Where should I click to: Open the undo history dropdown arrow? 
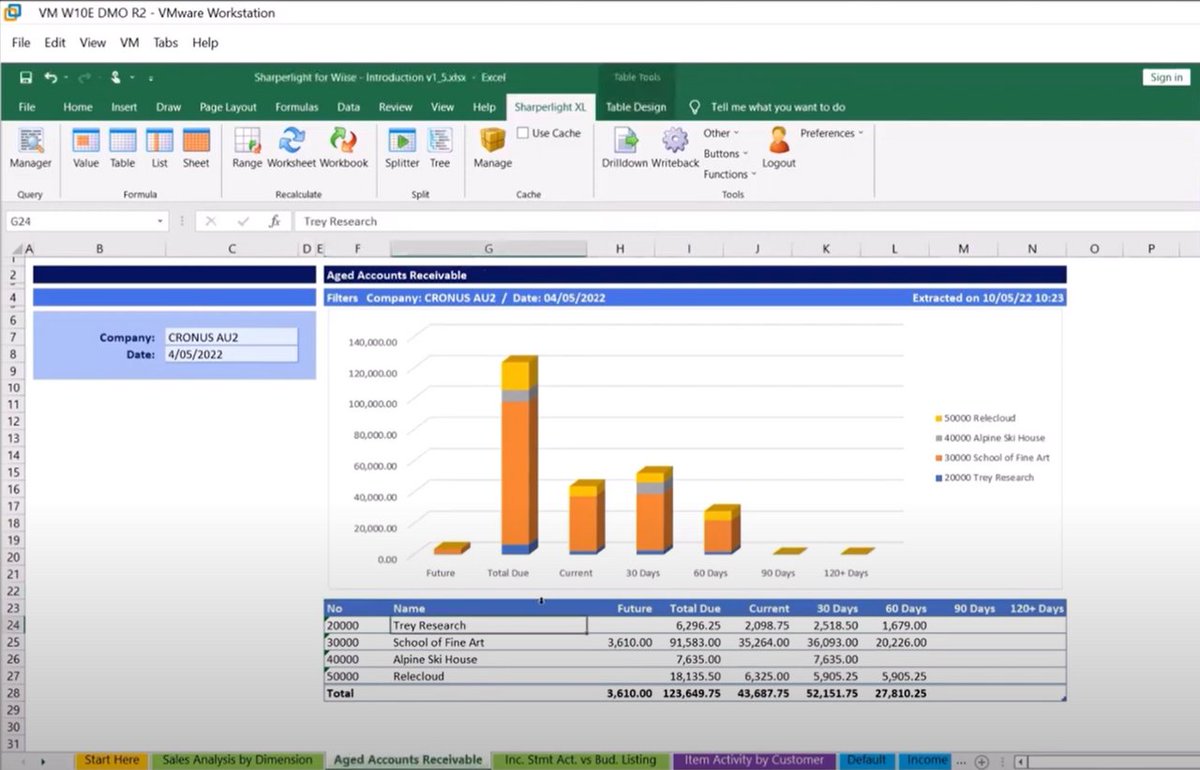(x=66, y=77)
